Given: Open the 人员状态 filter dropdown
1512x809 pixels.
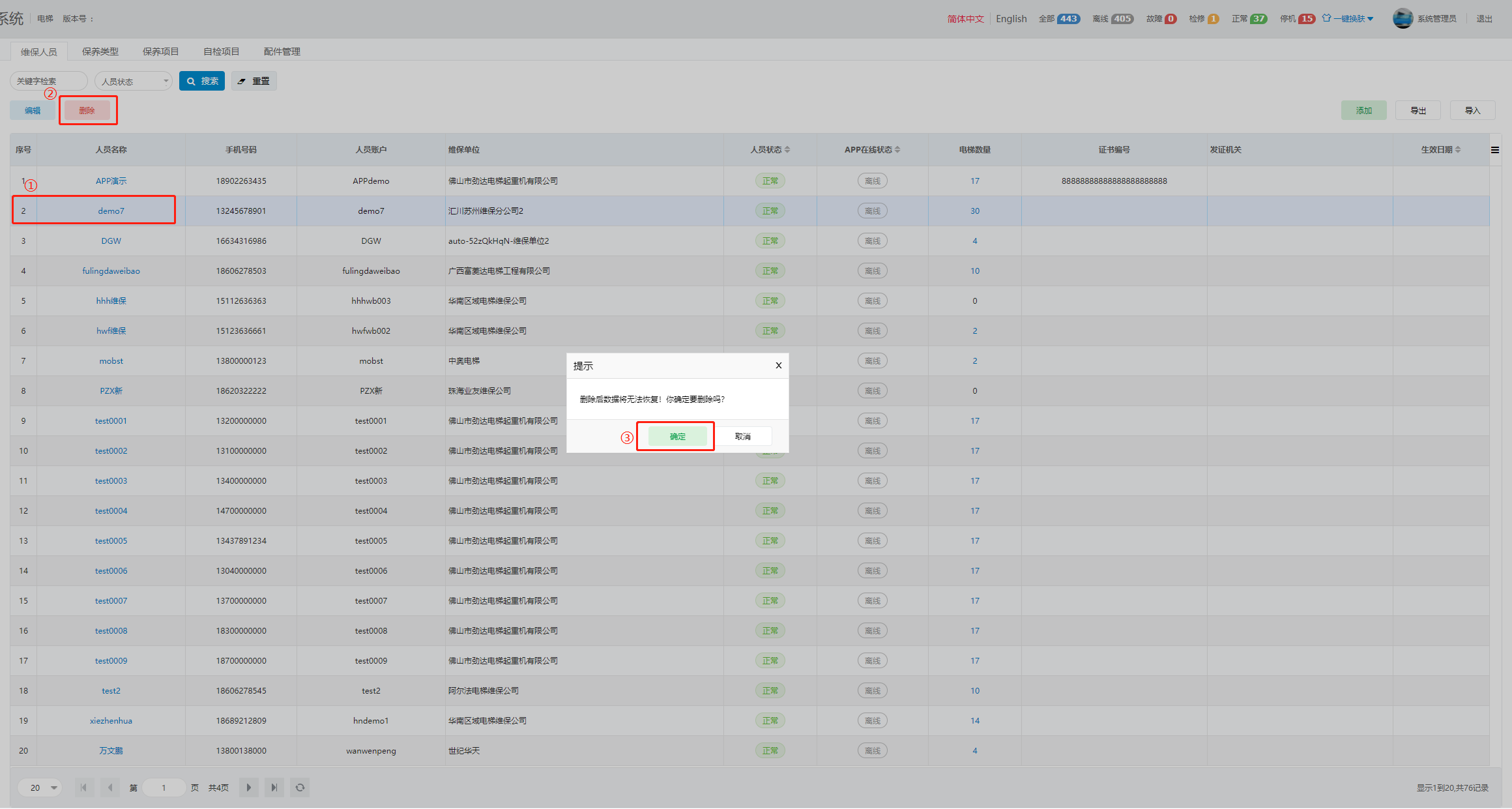Looking at the screenshot, I should pyautogui.click(x=134, y=81).
